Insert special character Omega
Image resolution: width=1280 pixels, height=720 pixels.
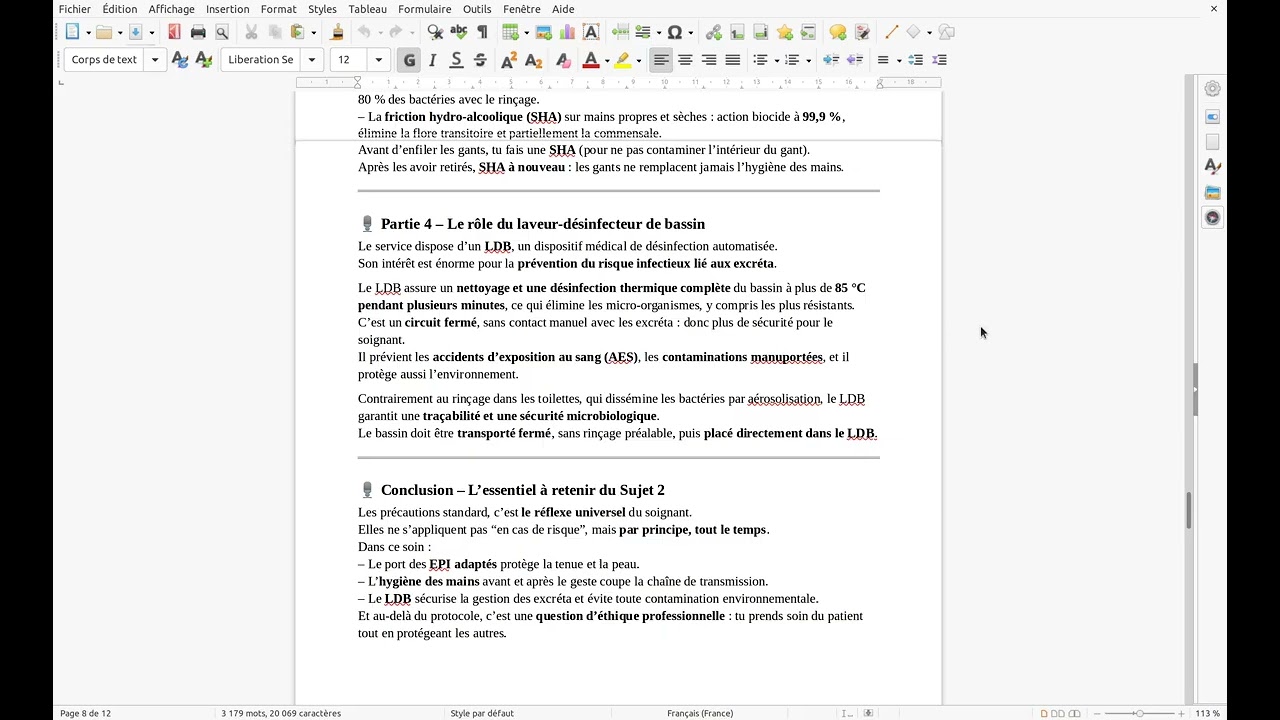(674, 32)
